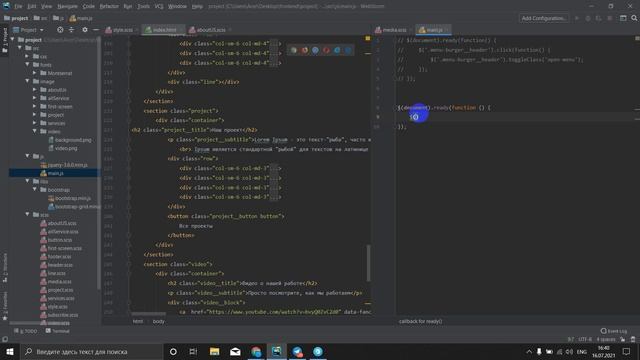Click 'html' in the editor breadcrumb
The height and width of the screenshot is (360, 640).
pyautogui.click(x=138, y=321)
